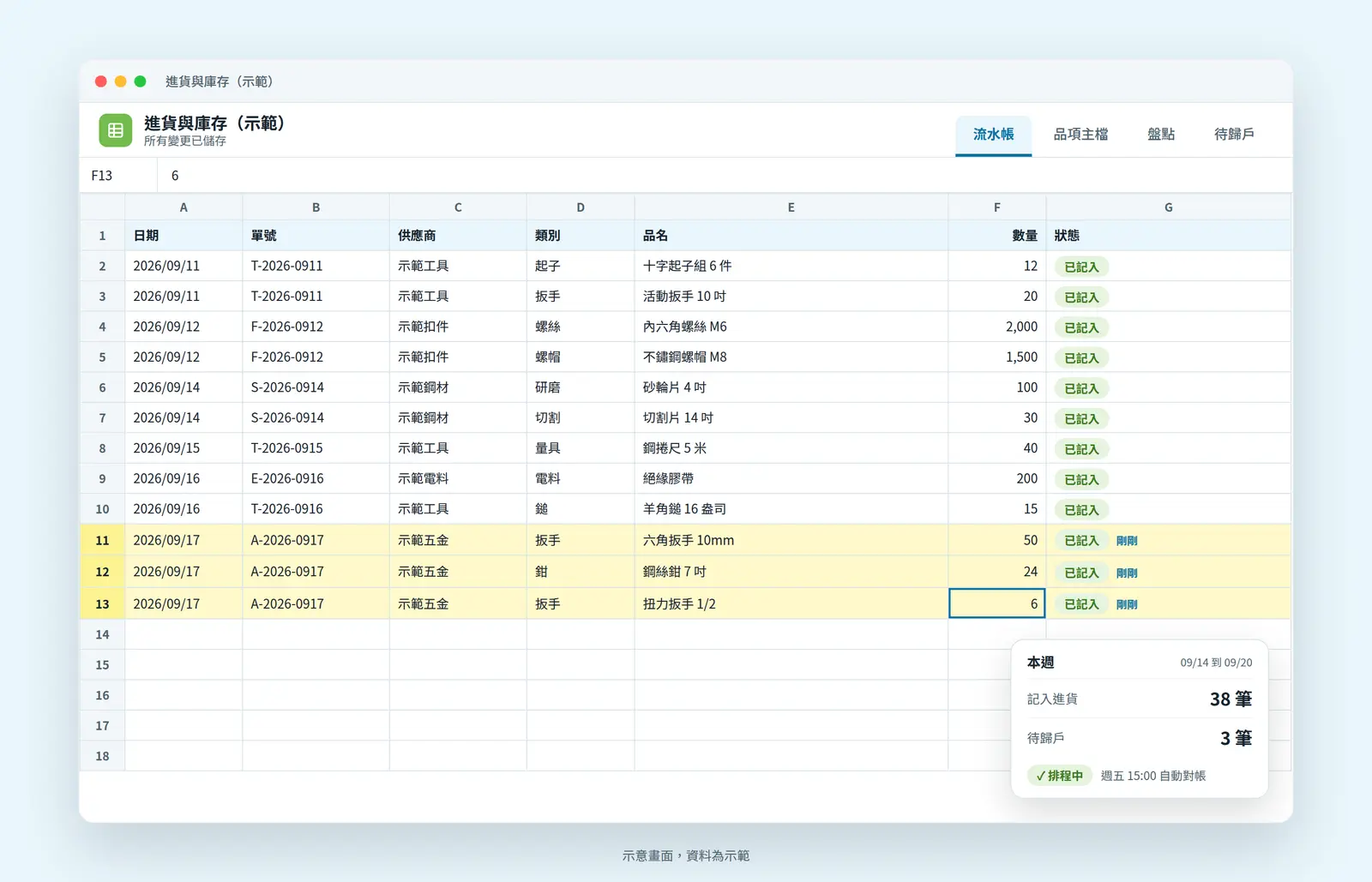Select order number S-2026-0914 in row 6
Image resolution: width=1372 pixels, height=882 pixels.
[x=316, y=387]
